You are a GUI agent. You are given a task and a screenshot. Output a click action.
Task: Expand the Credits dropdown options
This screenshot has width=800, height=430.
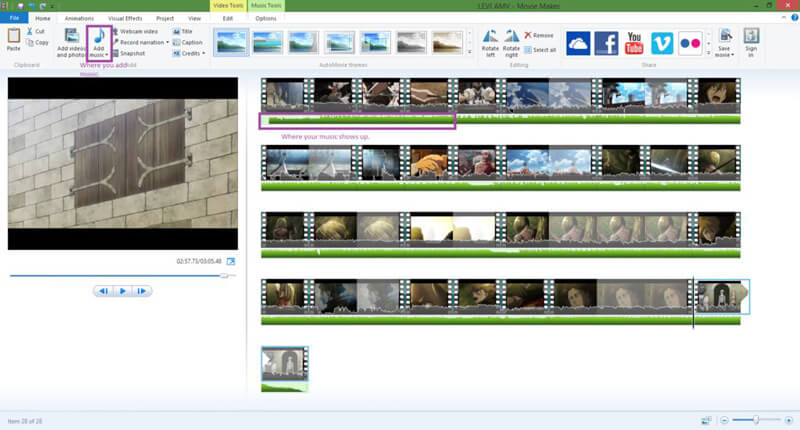tap(204, 53)
